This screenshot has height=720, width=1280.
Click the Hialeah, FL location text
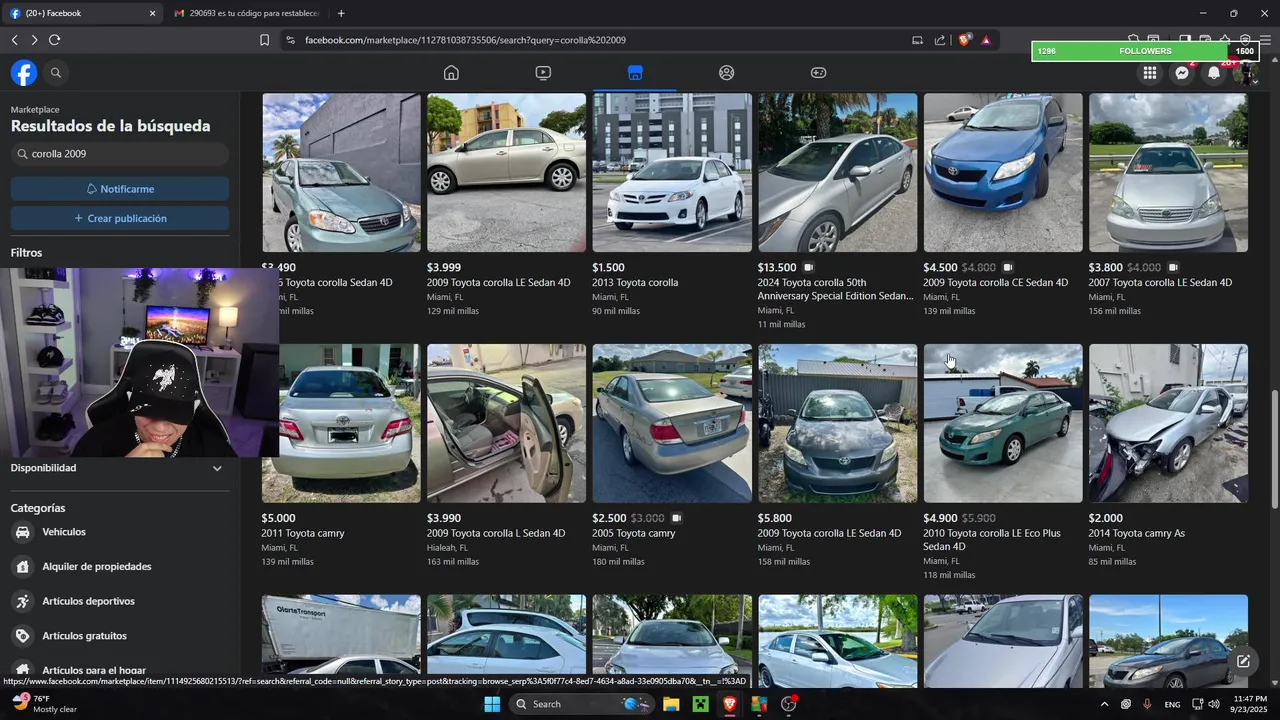[x=448, y=548]
